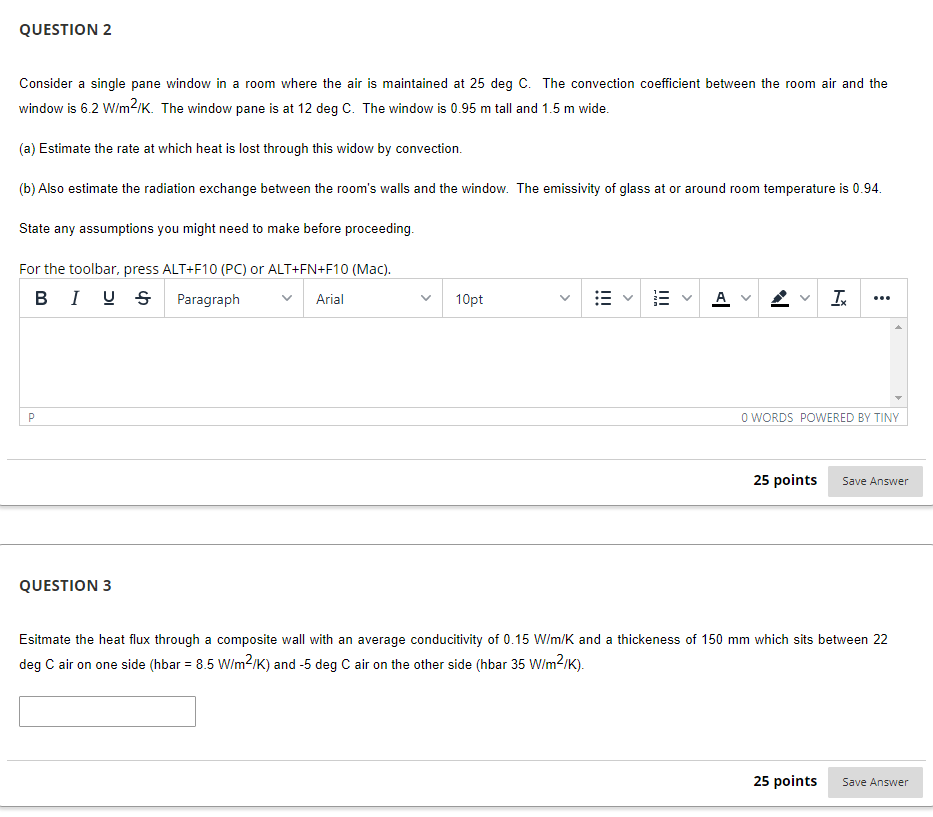Expand highlight color picker arrow

pos(804,298)
